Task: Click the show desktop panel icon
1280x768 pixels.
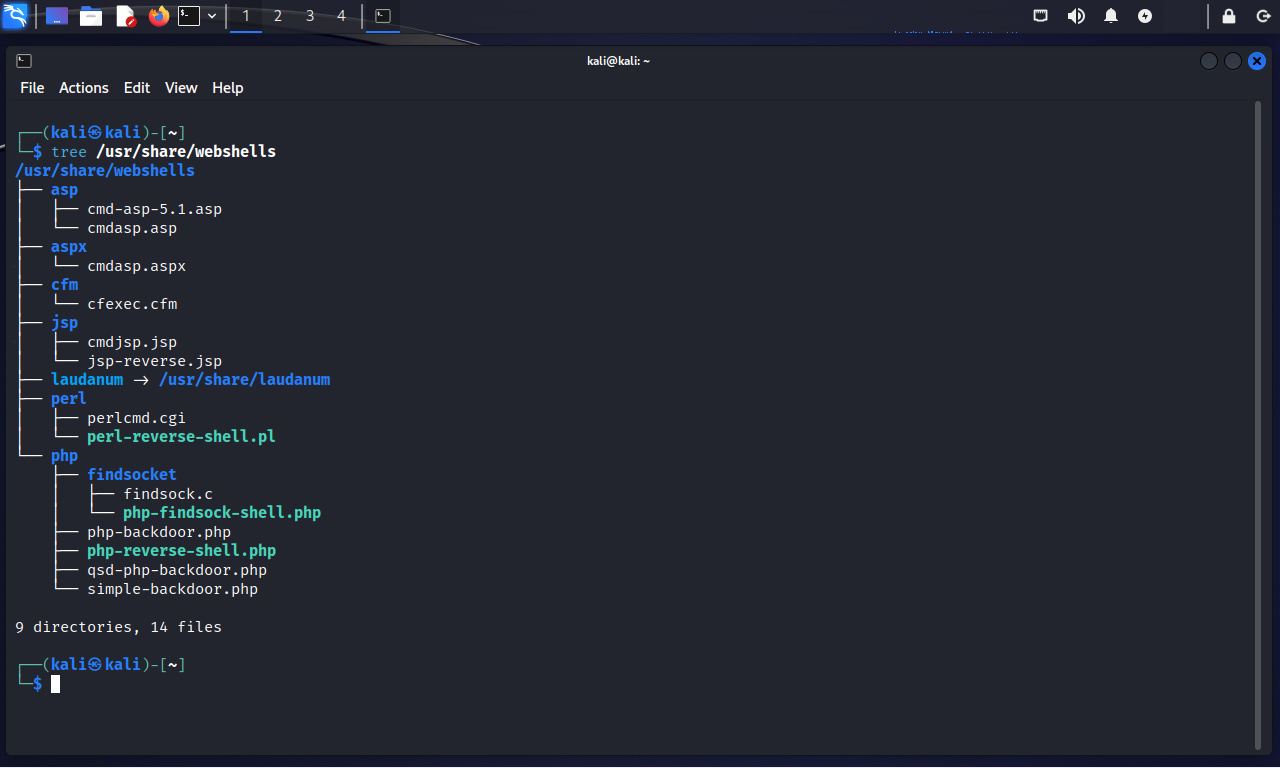Action: 57,16
